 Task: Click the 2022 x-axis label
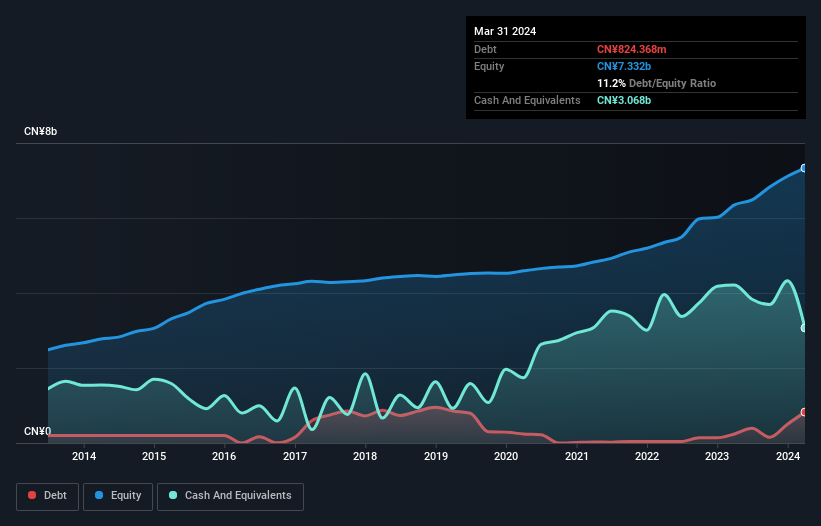(647, 456)
